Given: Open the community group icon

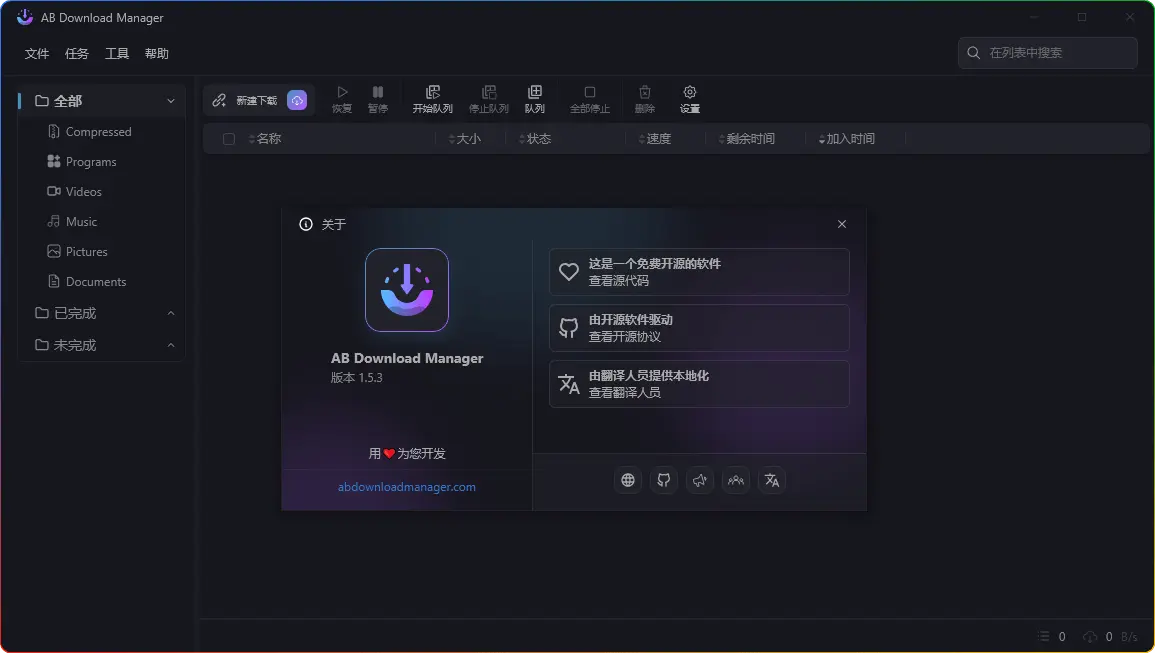Looking at the screenshot, I should (x=736, y=480).
